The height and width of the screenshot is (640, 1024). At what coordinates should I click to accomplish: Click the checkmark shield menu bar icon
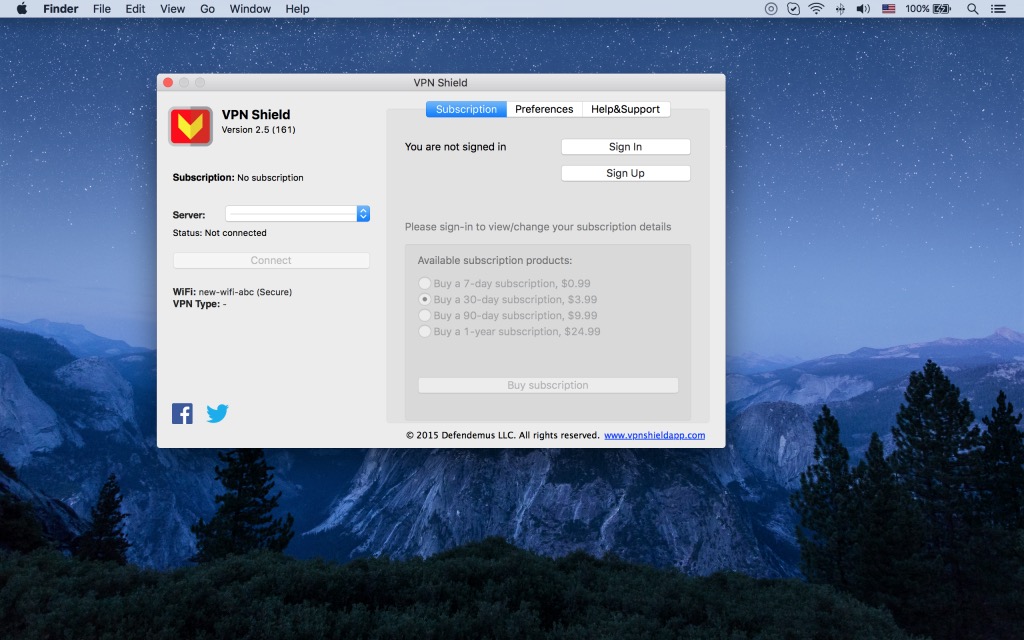tap(793, 8)
